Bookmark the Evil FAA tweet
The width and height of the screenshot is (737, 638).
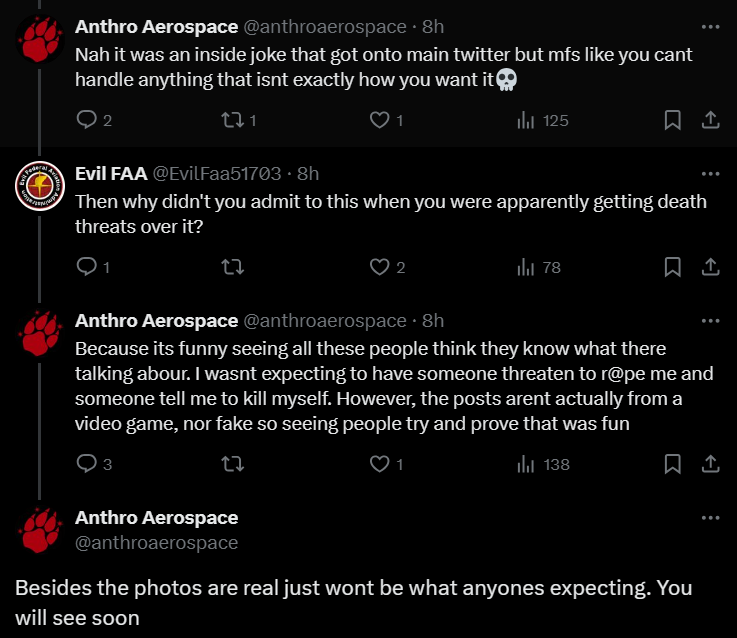673,267
